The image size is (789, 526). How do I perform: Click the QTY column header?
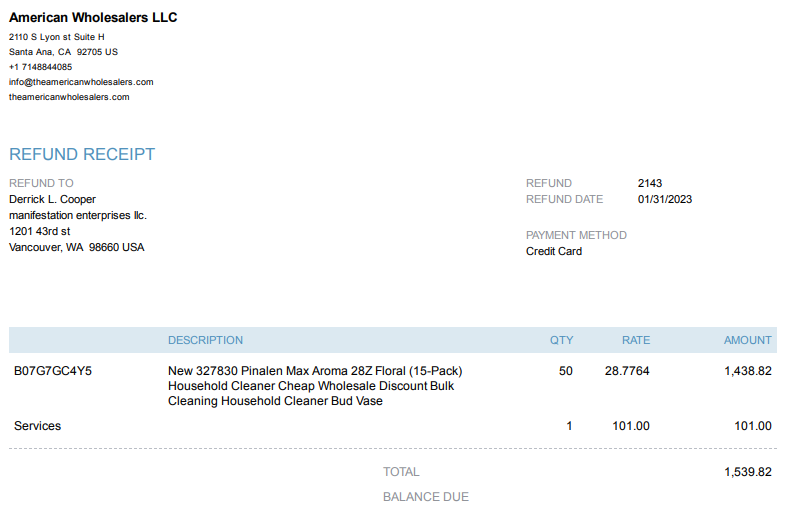pyautogui.click(x=561, y=340)
